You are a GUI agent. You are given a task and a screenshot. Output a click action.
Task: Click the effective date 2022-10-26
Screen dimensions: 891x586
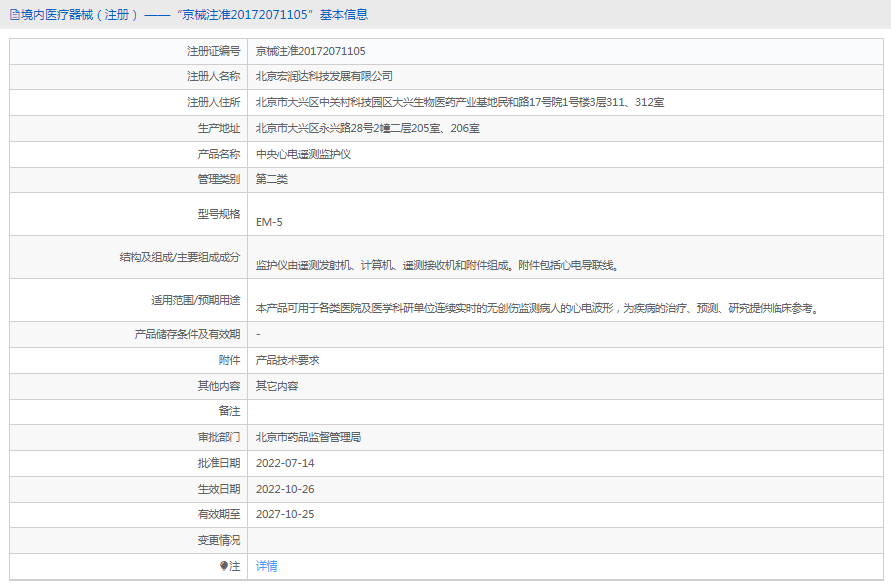pos(285,489)
